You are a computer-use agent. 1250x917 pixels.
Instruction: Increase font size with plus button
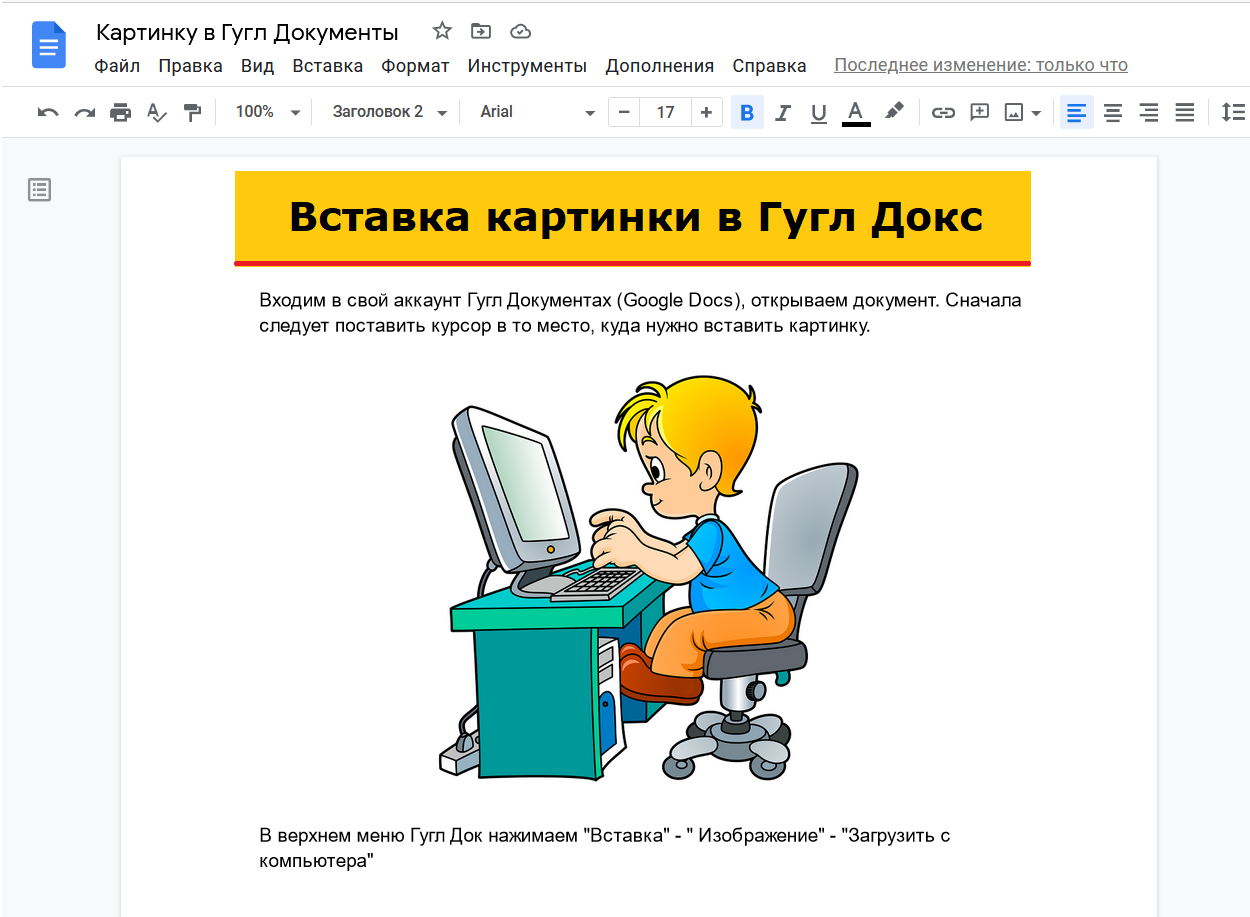point(706,112)
